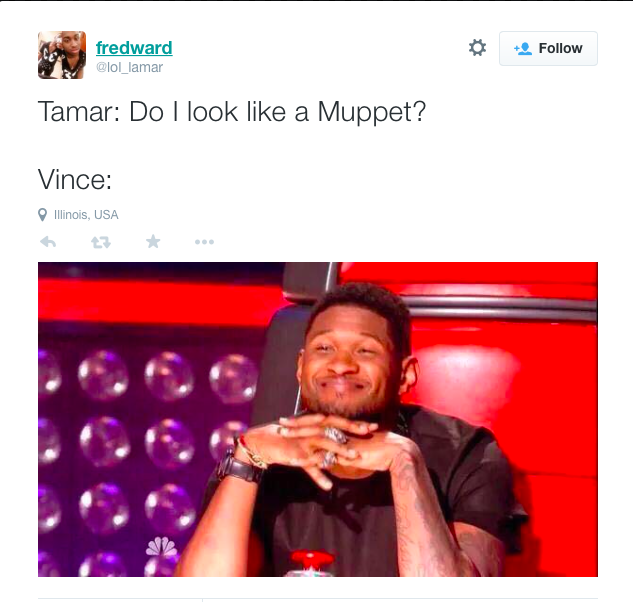Viewport: 633px width, 602px height.
Task: Follow the fredward account
Action: (x=548, y=48)
